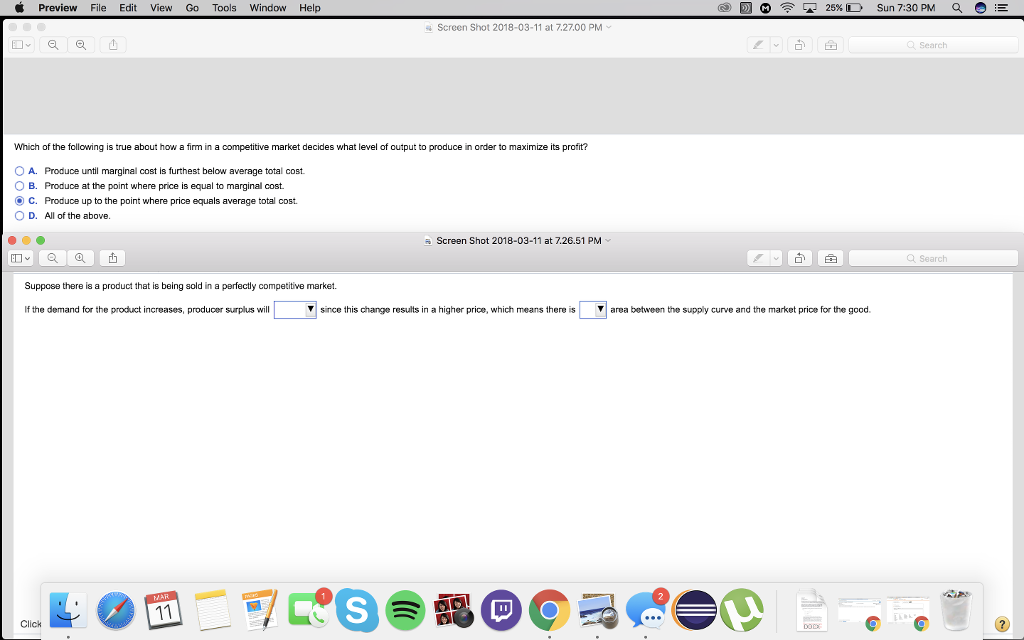Open the Window menu
Screen dimensions: 1024x640
[267, 7]
